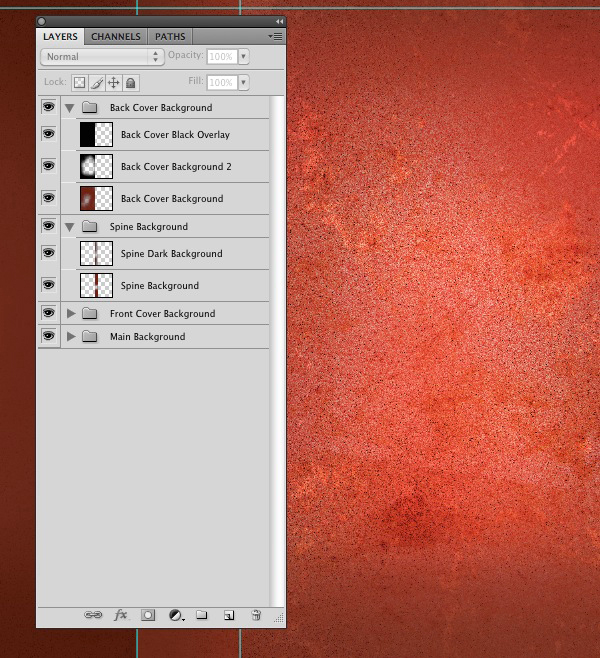Hide the Spine Dark Background layer

click(x=49, y=253)
